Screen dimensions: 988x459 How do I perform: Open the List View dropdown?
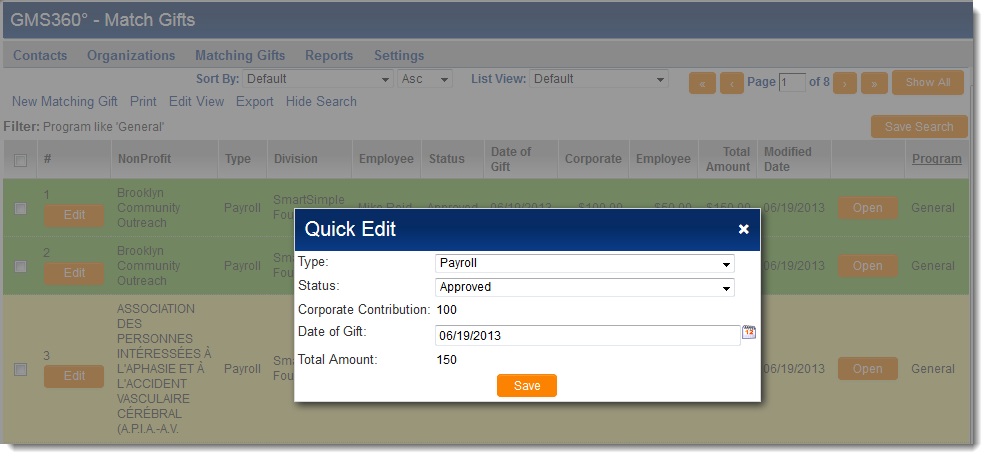[598, 79]
